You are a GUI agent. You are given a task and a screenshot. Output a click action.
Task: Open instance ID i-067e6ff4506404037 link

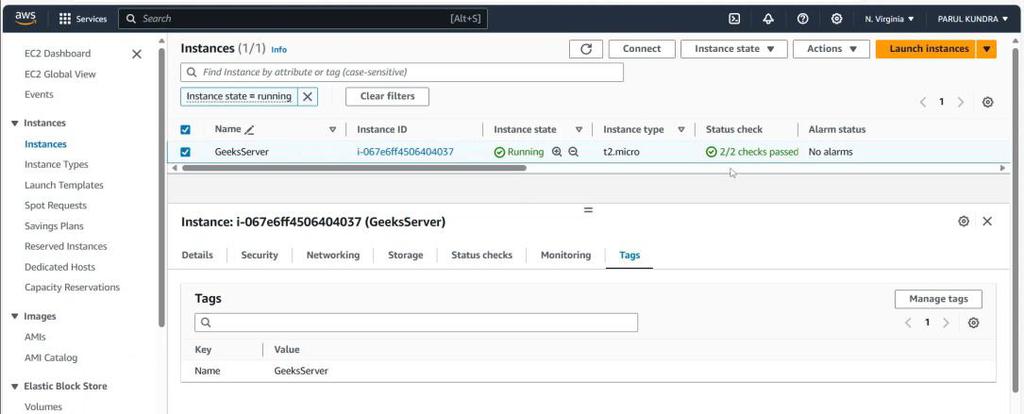coord(405,152)
